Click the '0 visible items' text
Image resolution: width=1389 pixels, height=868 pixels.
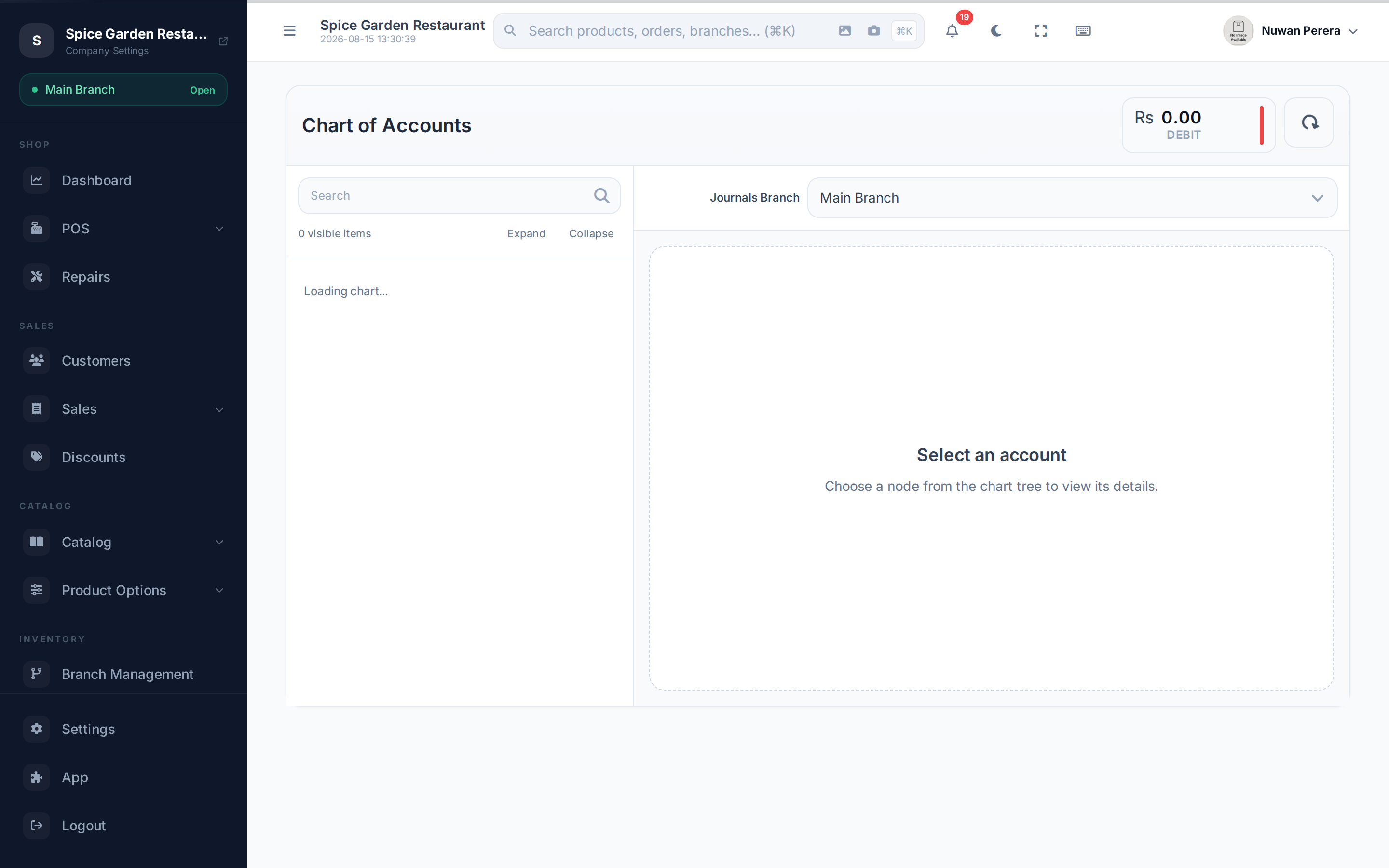[335, 234]
